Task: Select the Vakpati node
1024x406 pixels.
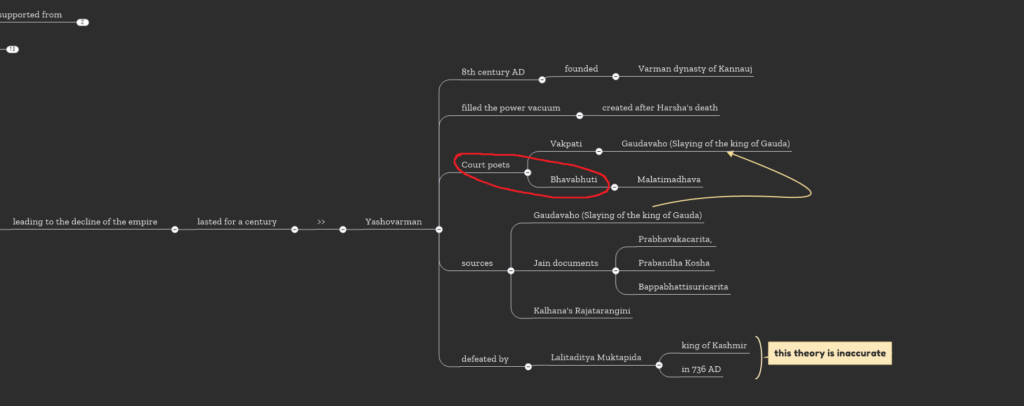Action: coord(566,144)
